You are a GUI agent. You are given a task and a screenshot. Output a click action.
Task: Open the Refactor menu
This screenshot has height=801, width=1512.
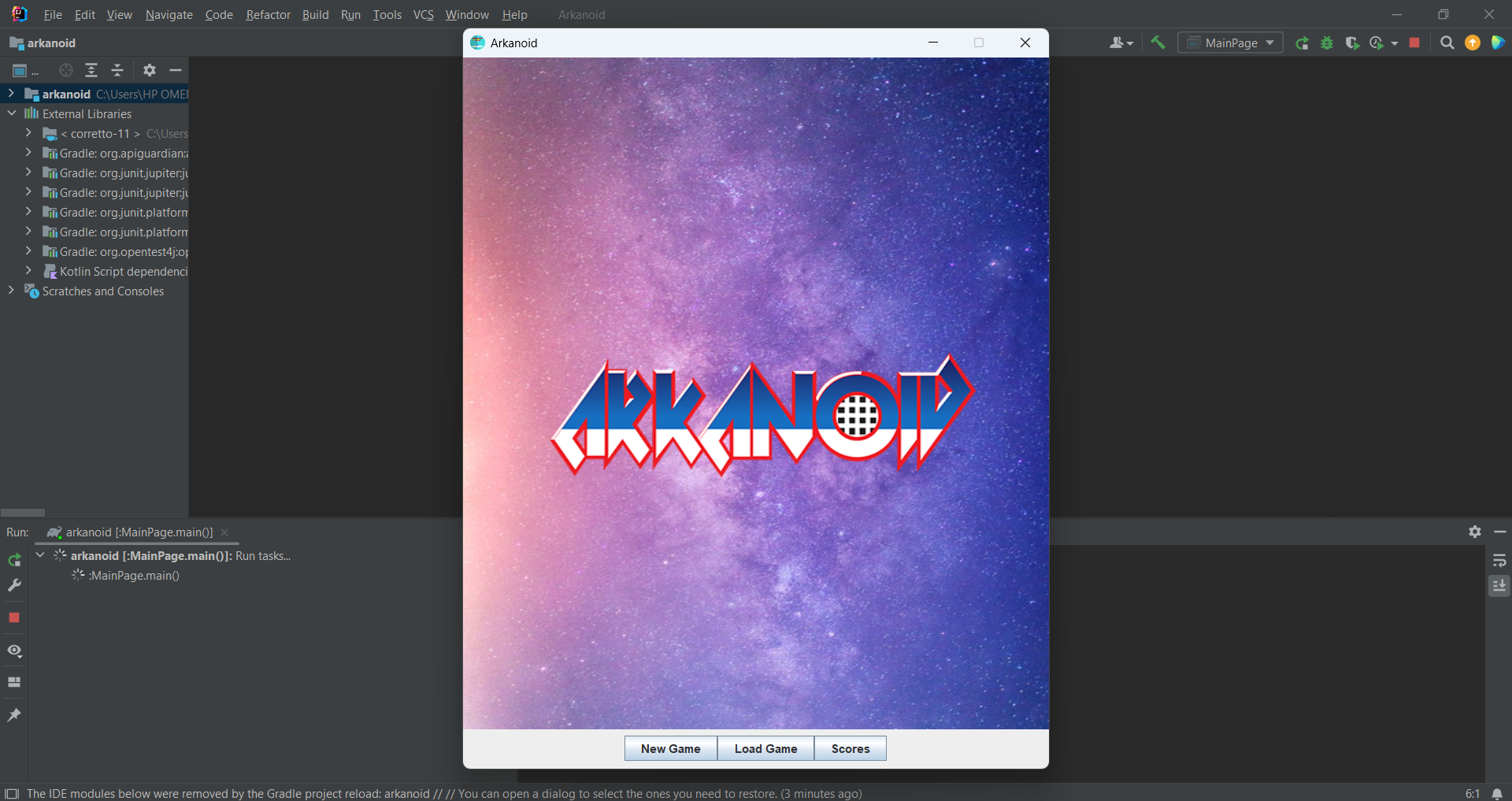coord(268,15)
